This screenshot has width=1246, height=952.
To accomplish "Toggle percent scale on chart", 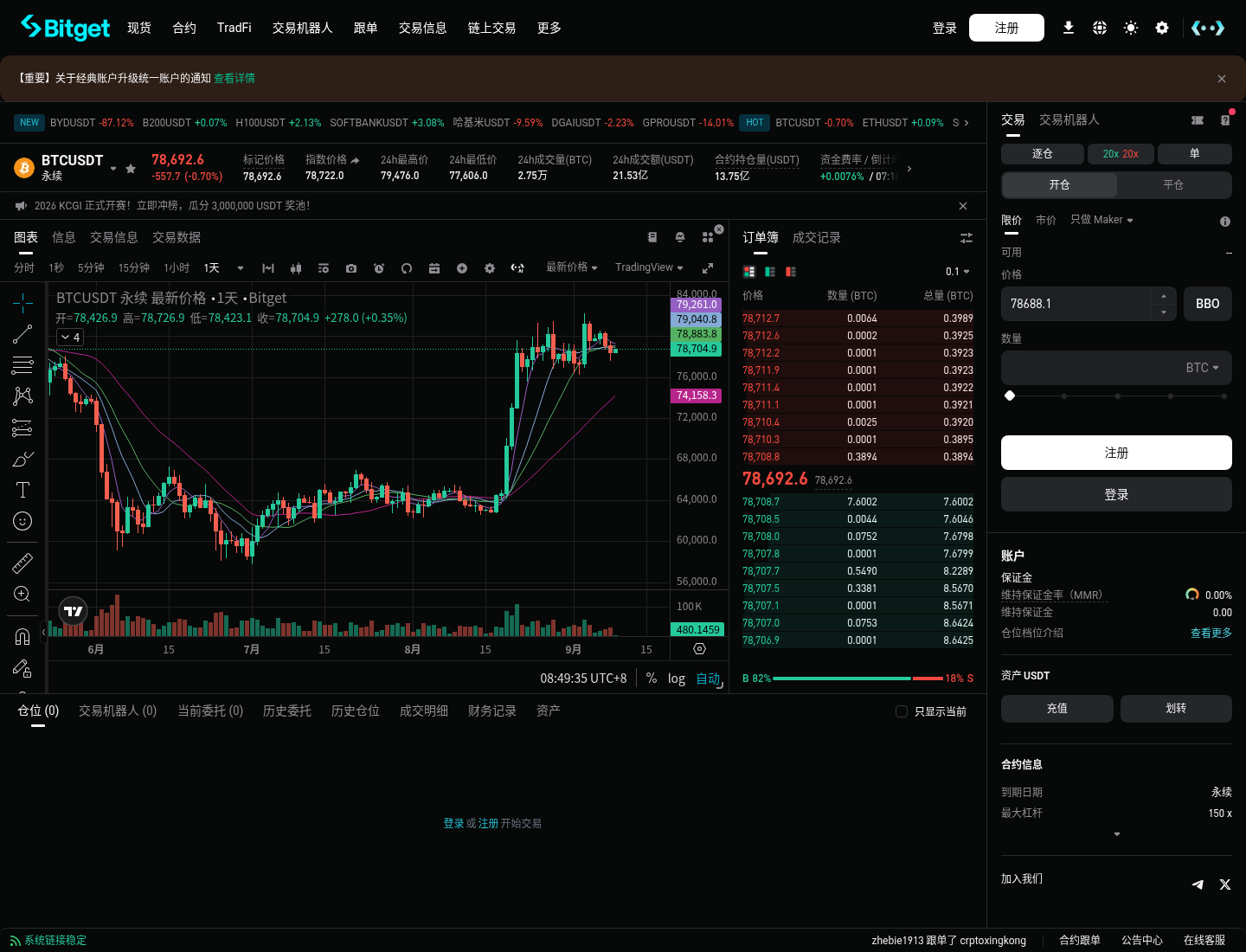I will (652, 679).
